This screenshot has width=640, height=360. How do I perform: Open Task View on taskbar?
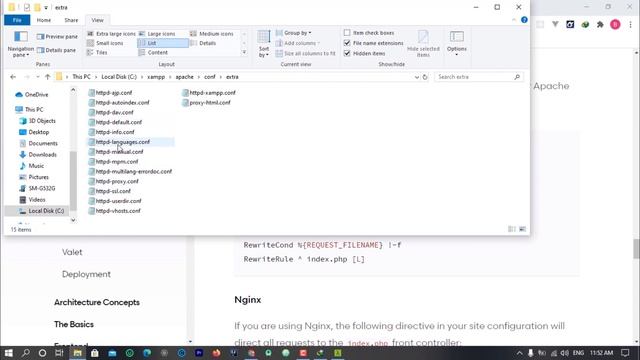(60, 353)
